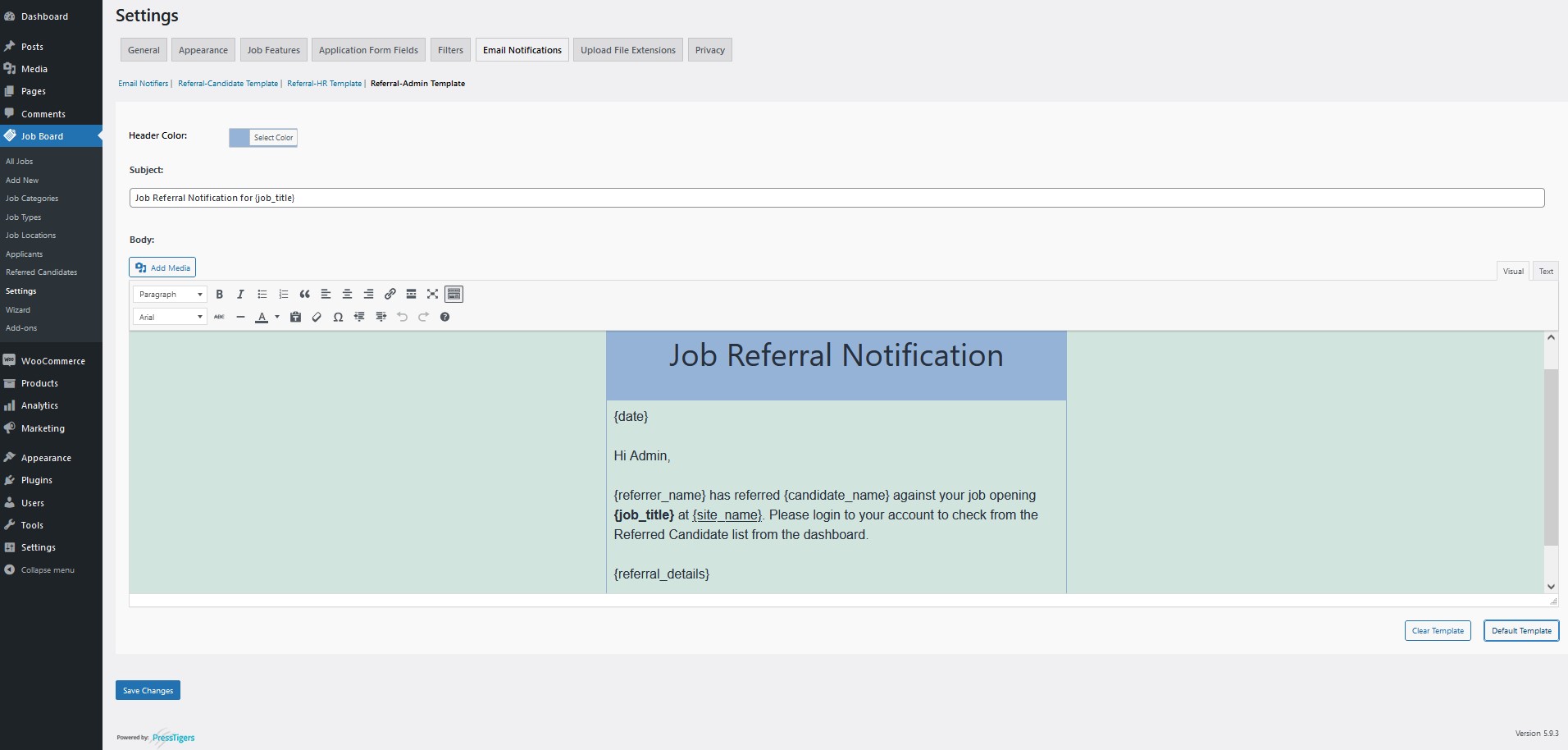Click the Save Changes button
This screenshot has height=750, width=1568.
[x=148, y=690]
